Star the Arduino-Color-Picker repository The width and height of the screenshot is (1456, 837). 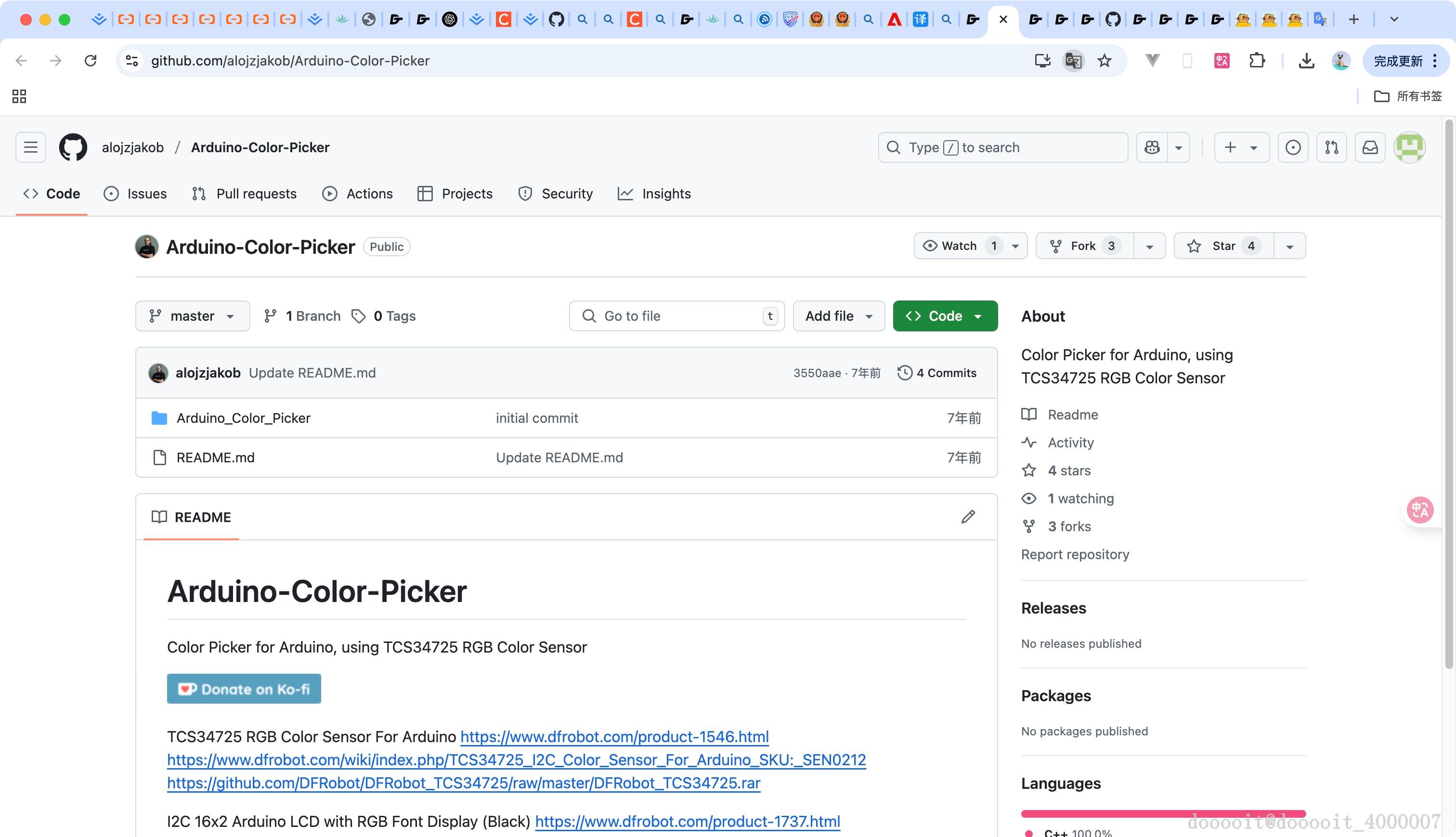(1224, 246)
